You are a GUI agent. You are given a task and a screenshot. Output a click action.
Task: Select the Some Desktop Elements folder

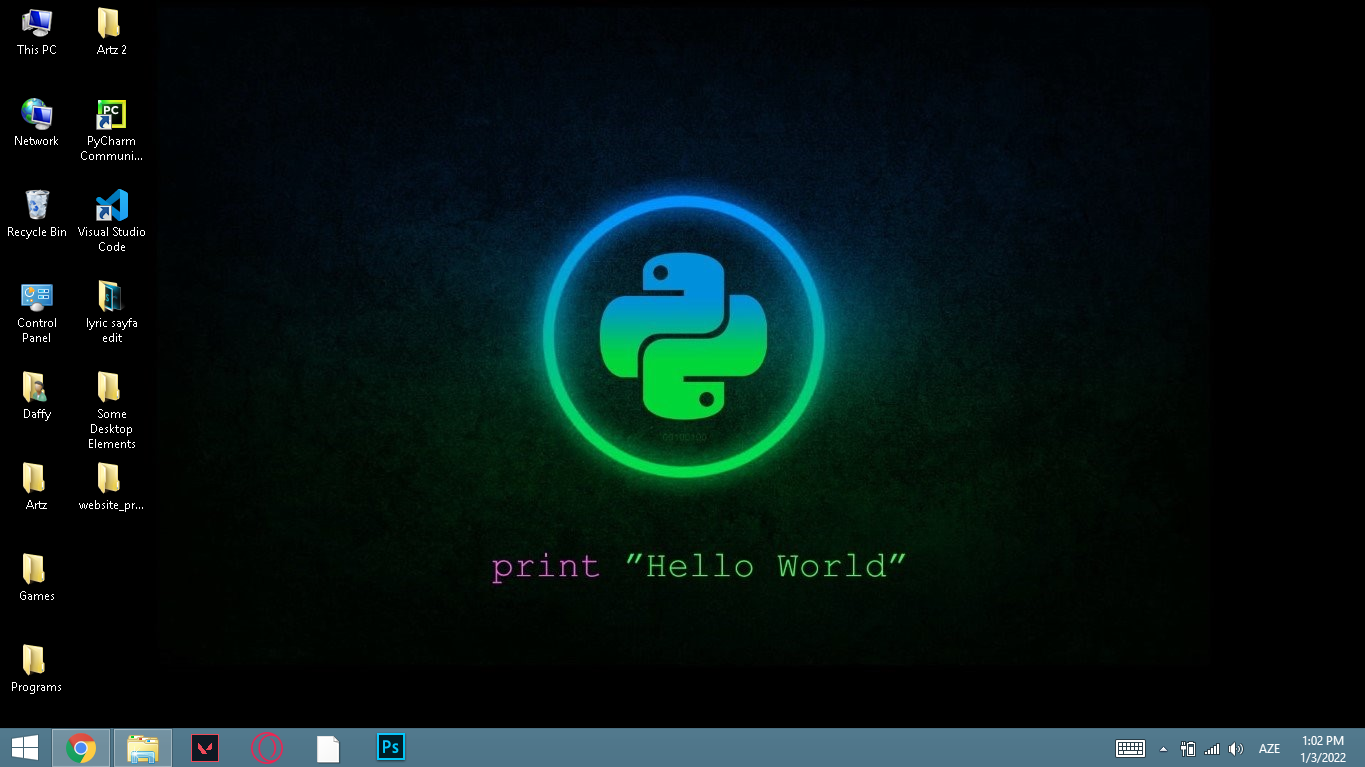[x=111, y=411]
